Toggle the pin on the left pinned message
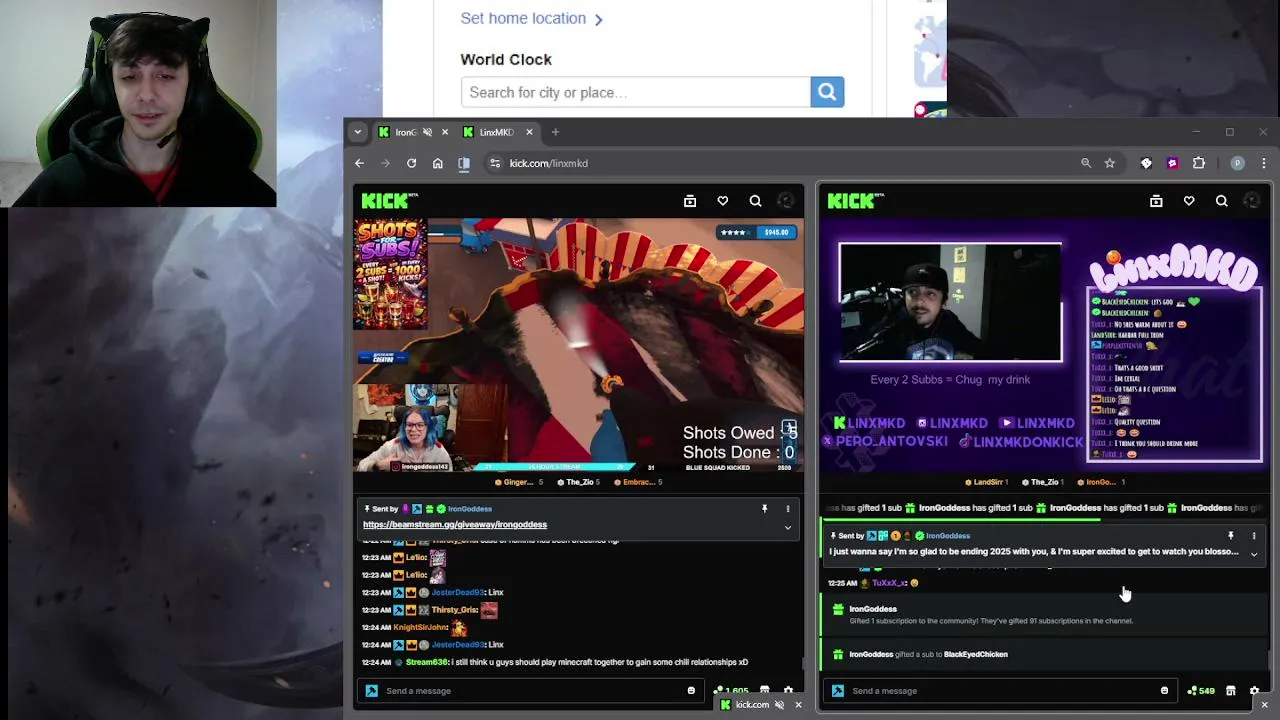The height and width of the screenshot is (720, 1280). [765, 509]
